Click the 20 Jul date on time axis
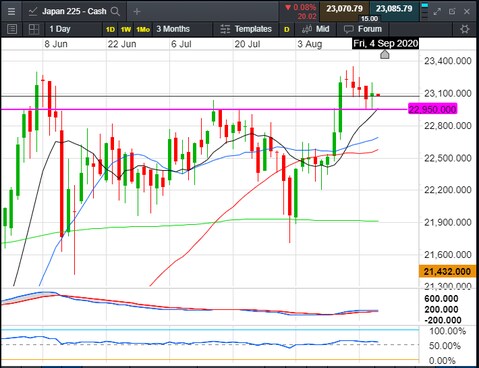The width and height of the screenshot is (479, 368). [247, 44]
